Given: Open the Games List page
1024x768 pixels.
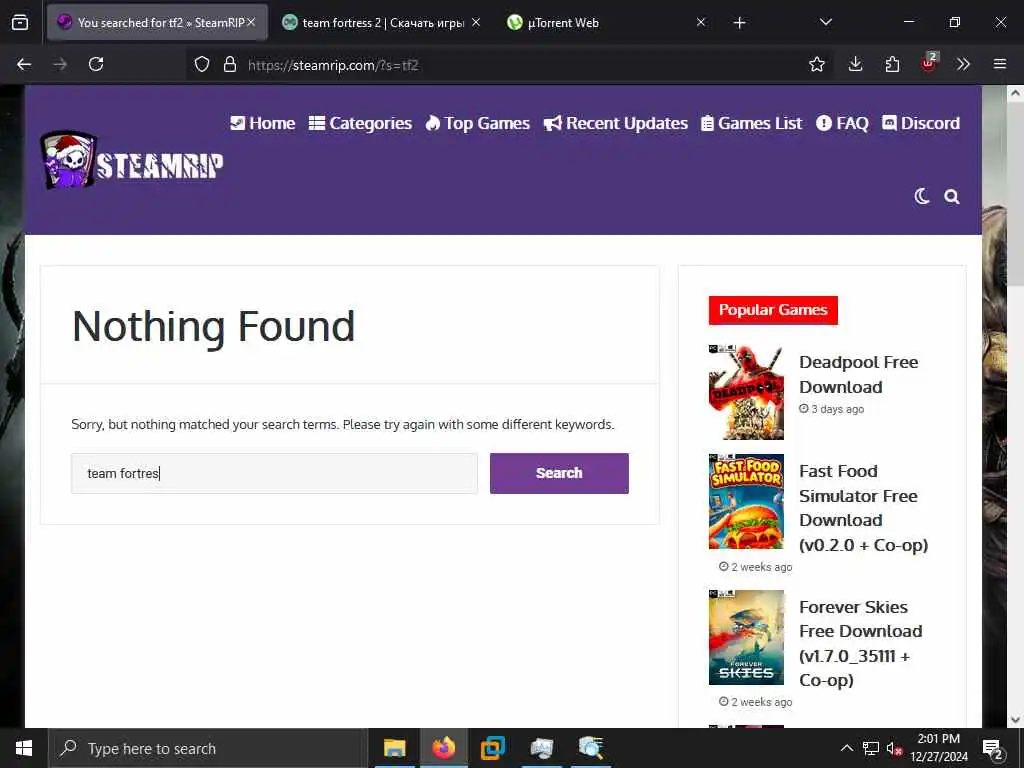Looking at the screenshot, I should point(751,123).
